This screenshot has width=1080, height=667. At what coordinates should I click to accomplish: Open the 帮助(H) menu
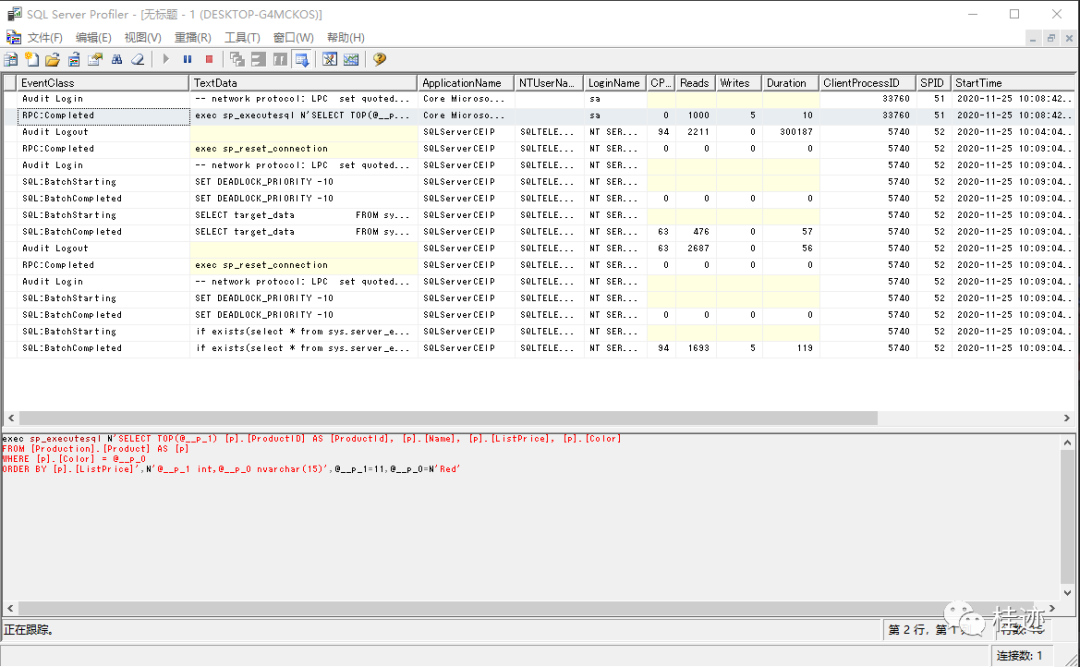pyautogui.click(x=345, y=37)
